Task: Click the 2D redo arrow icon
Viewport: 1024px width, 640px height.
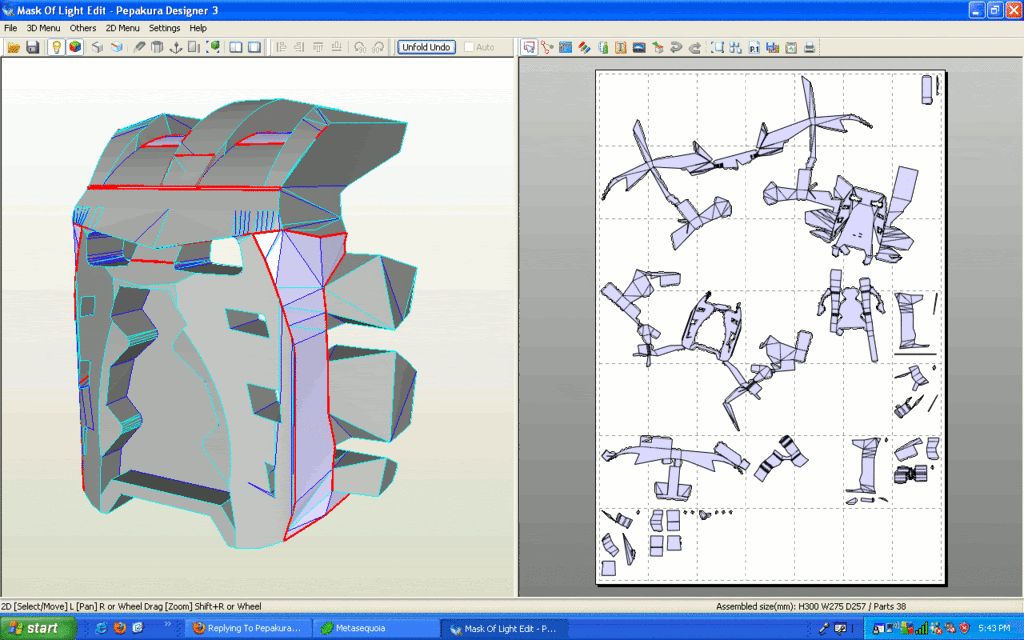Action: click(x=695, y=47)
